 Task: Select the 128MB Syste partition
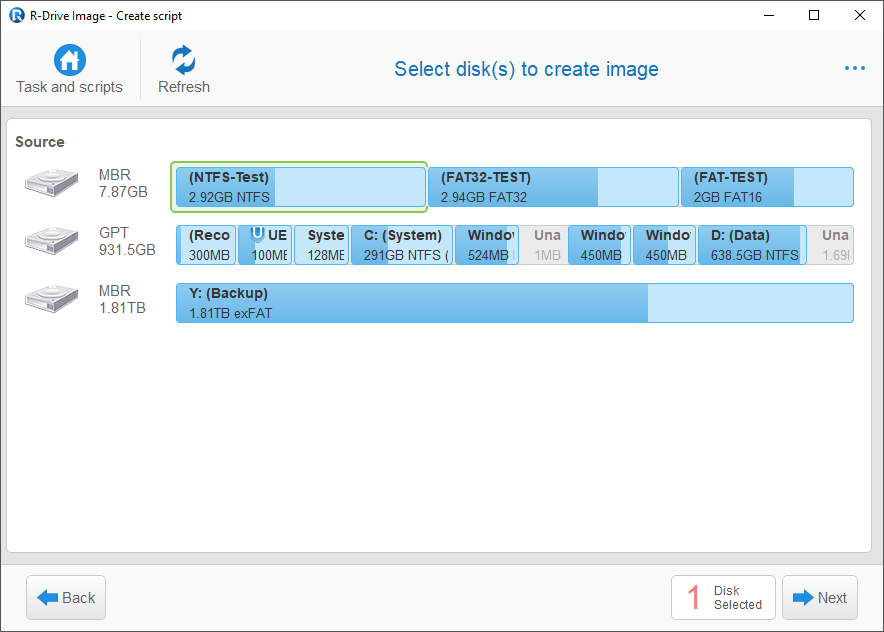pos(322,245)
